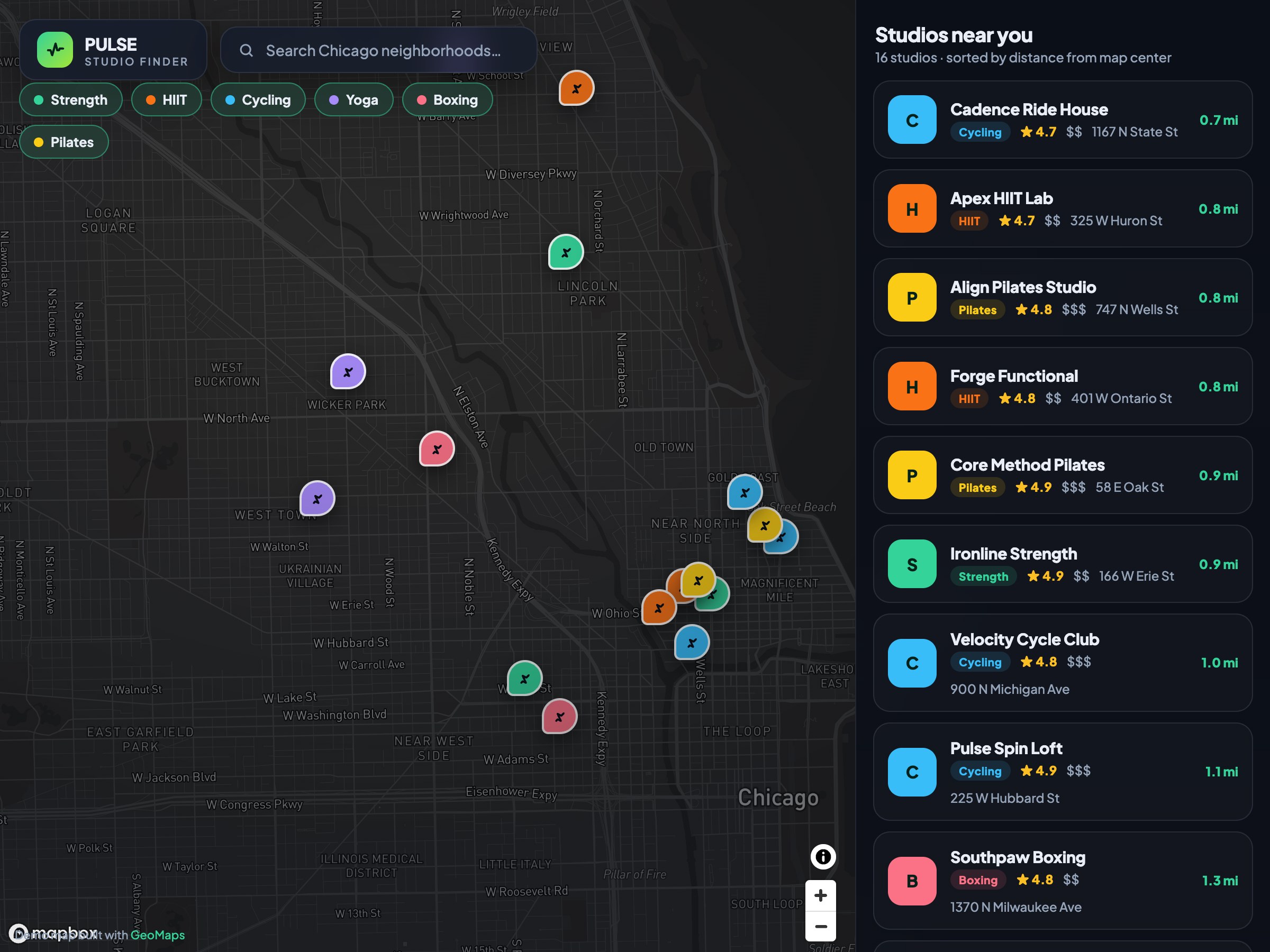This screenshot has height=952, width=1270.
Task: Open the Ironline Strength studio card
Action: tap(1062, 564)
